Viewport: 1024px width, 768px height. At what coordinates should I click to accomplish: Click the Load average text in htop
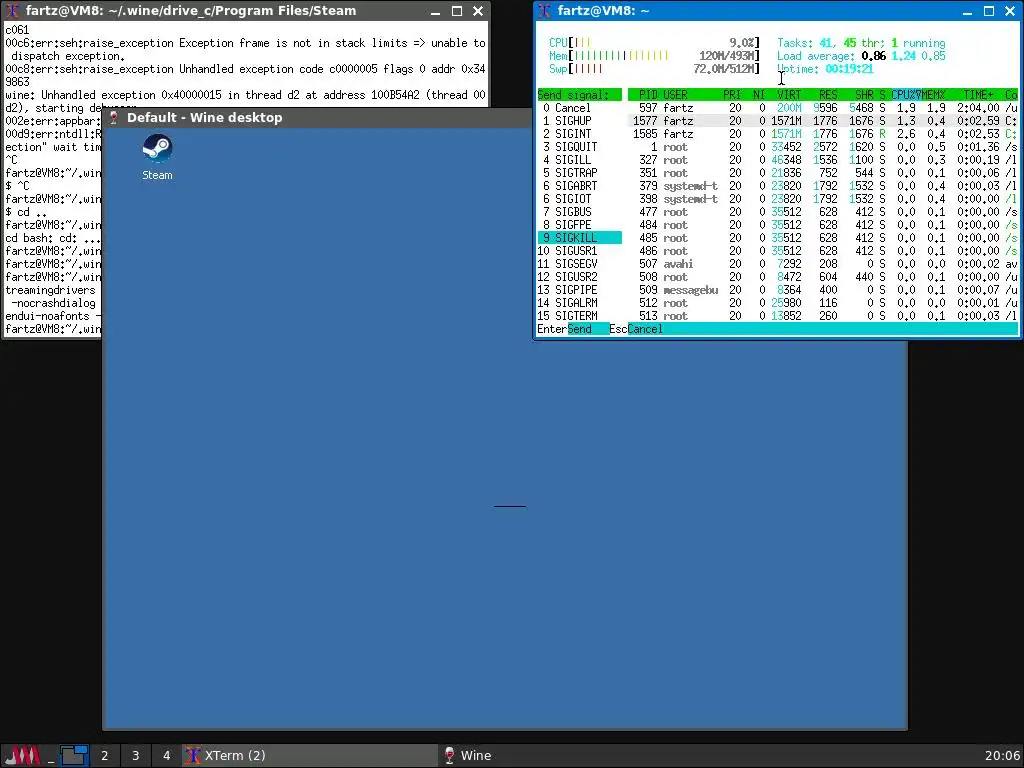click(x=861, y=56)
